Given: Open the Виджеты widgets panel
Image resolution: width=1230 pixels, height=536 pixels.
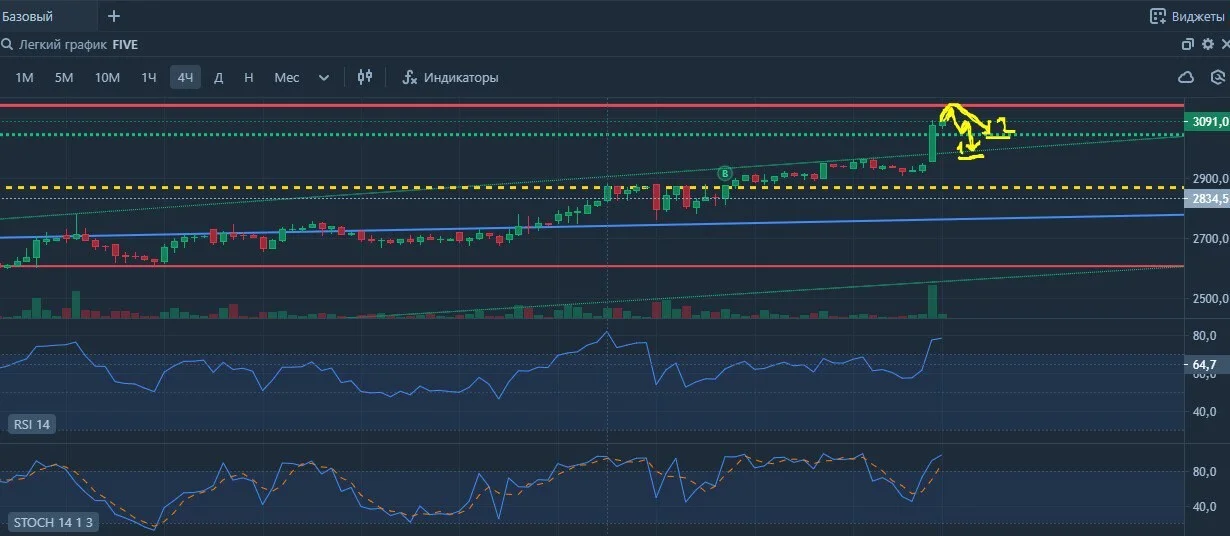Looking at the screenshot, I should click(1186, 16).
